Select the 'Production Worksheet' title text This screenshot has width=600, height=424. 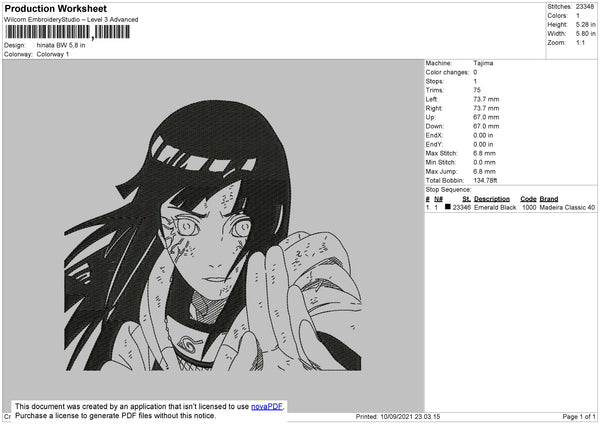click(x=55, y=8)
